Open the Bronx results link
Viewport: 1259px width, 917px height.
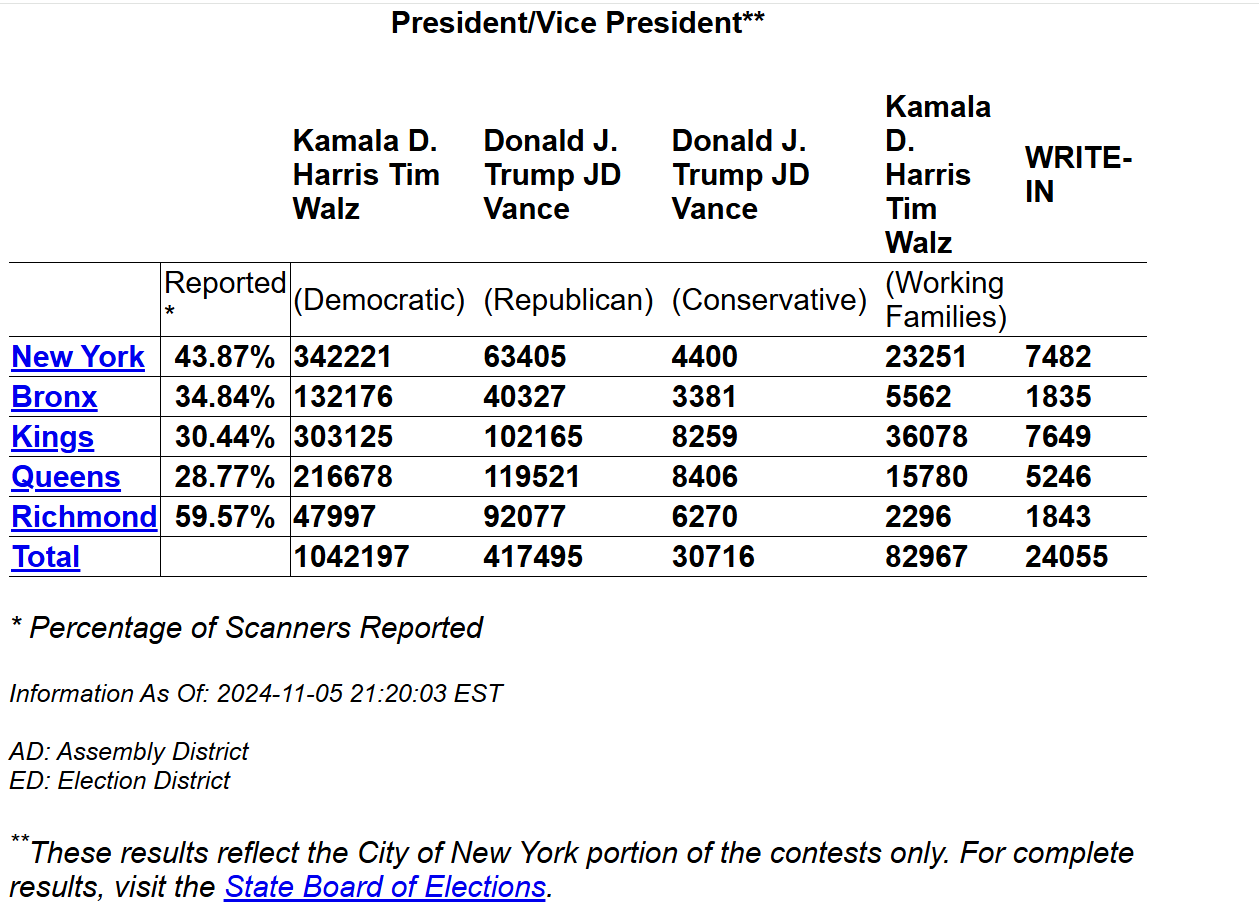(54, 397)
